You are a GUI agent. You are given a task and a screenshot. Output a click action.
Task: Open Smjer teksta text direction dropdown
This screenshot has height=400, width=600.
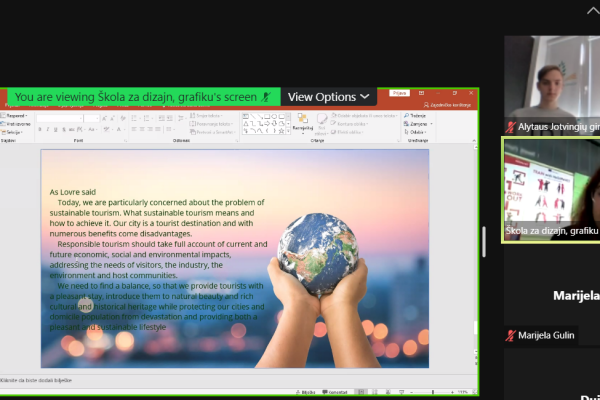(x=206, y=116)
